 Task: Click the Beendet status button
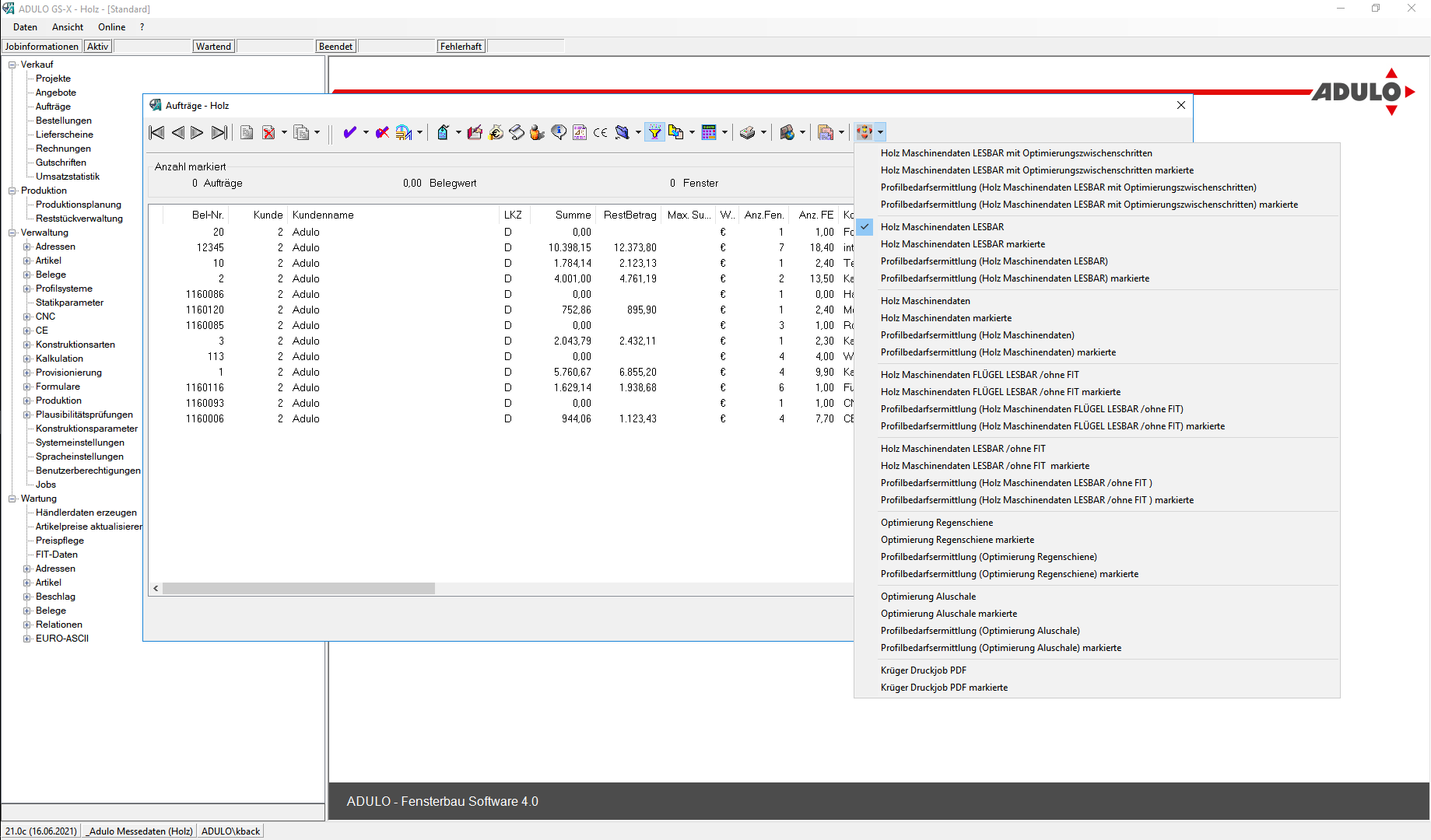click(335, 47)
